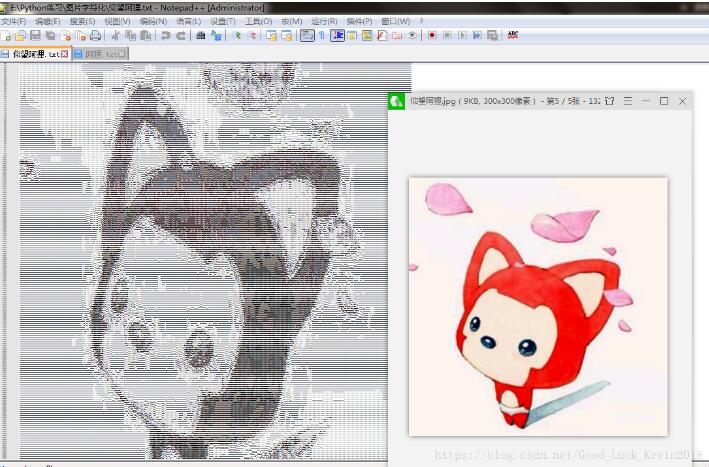
Task: Open the 搜索(S) menu
Action: click(83, 22)
